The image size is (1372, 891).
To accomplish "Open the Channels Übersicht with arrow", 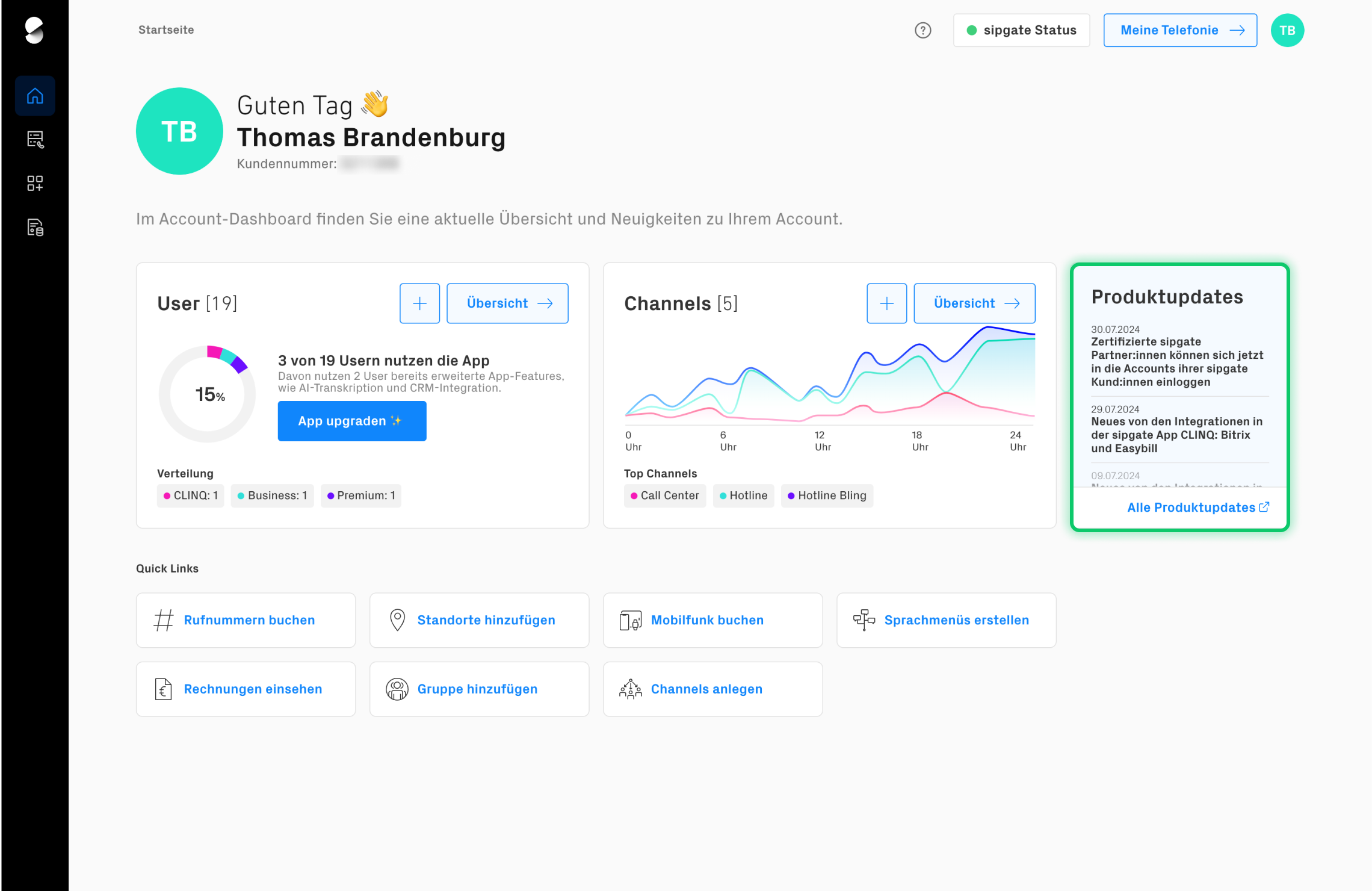I will (x=974, y=303).
